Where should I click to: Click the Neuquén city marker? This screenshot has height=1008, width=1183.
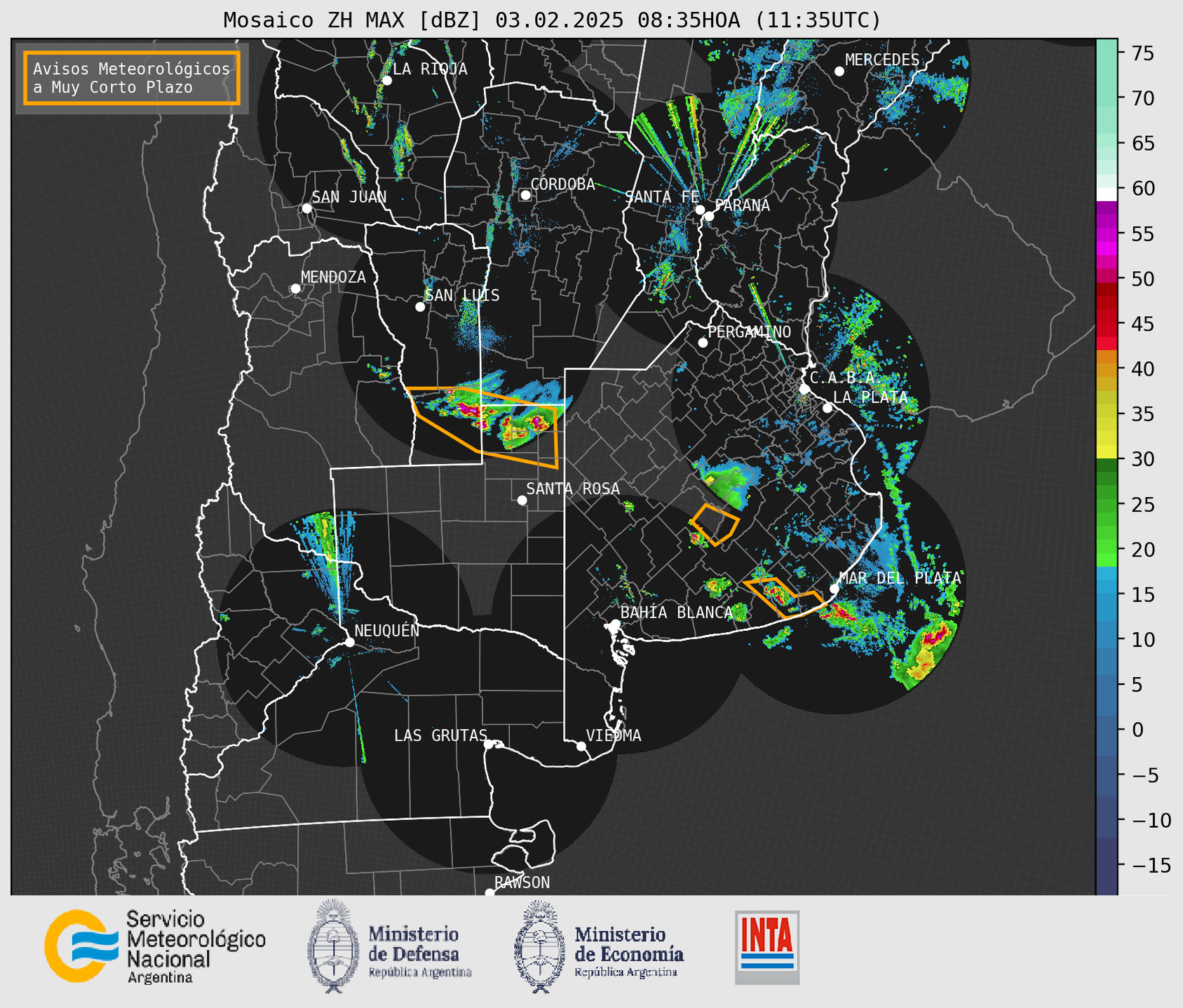[349, 642]
